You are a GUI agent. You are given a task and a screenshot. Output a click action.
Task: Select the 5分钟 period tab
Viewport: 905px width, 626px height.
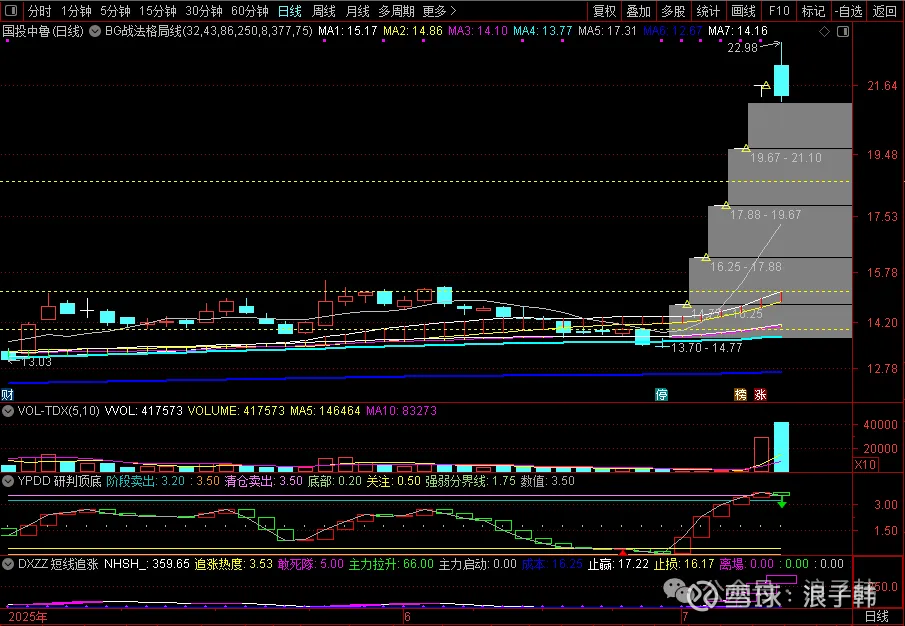pyautogui.click(x=115, y=11)
